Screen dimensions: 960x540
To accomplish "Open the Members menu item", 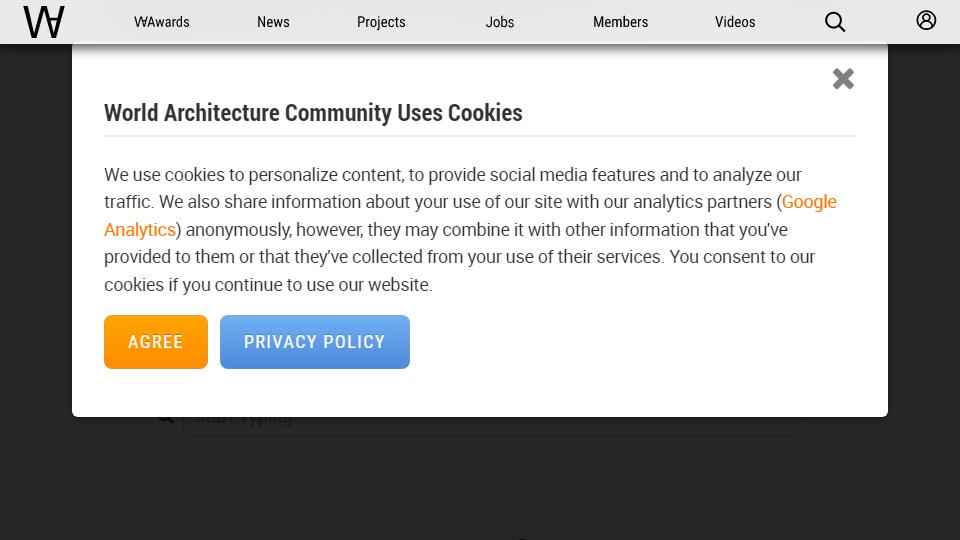I will 620,22.
